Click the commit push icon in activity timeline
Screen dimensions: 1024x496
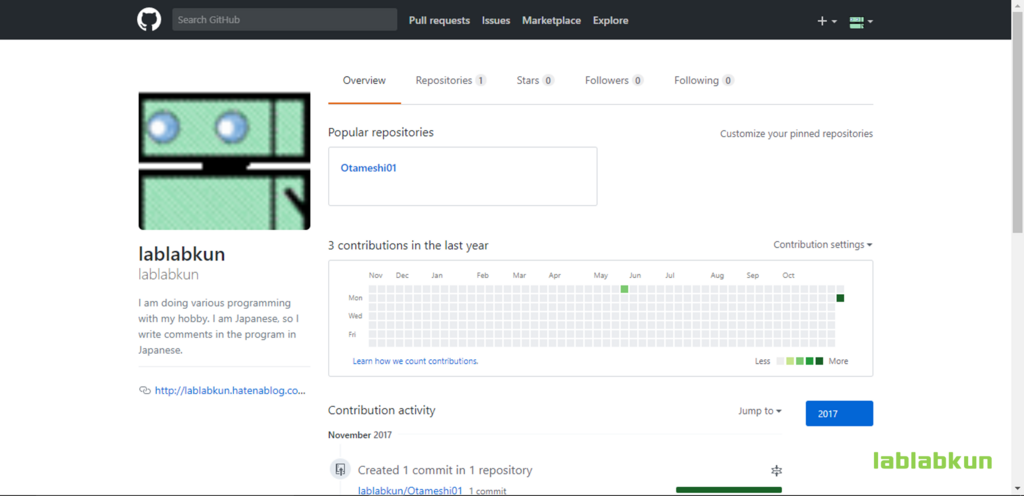click(340, 469)
